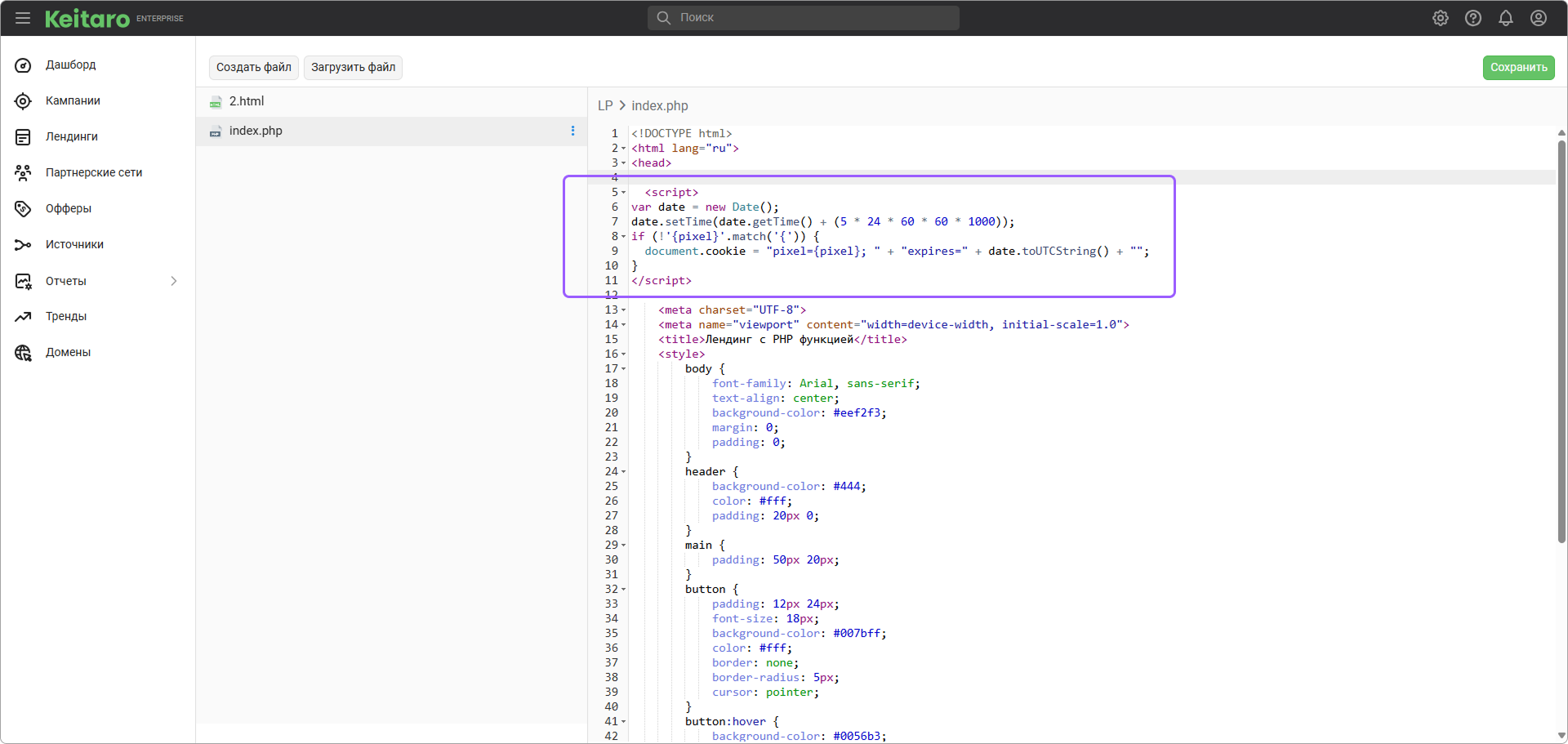Click the index.php file icon
Image resolution: width=1568 pixels, height=744 pixels.
(216, 131)
